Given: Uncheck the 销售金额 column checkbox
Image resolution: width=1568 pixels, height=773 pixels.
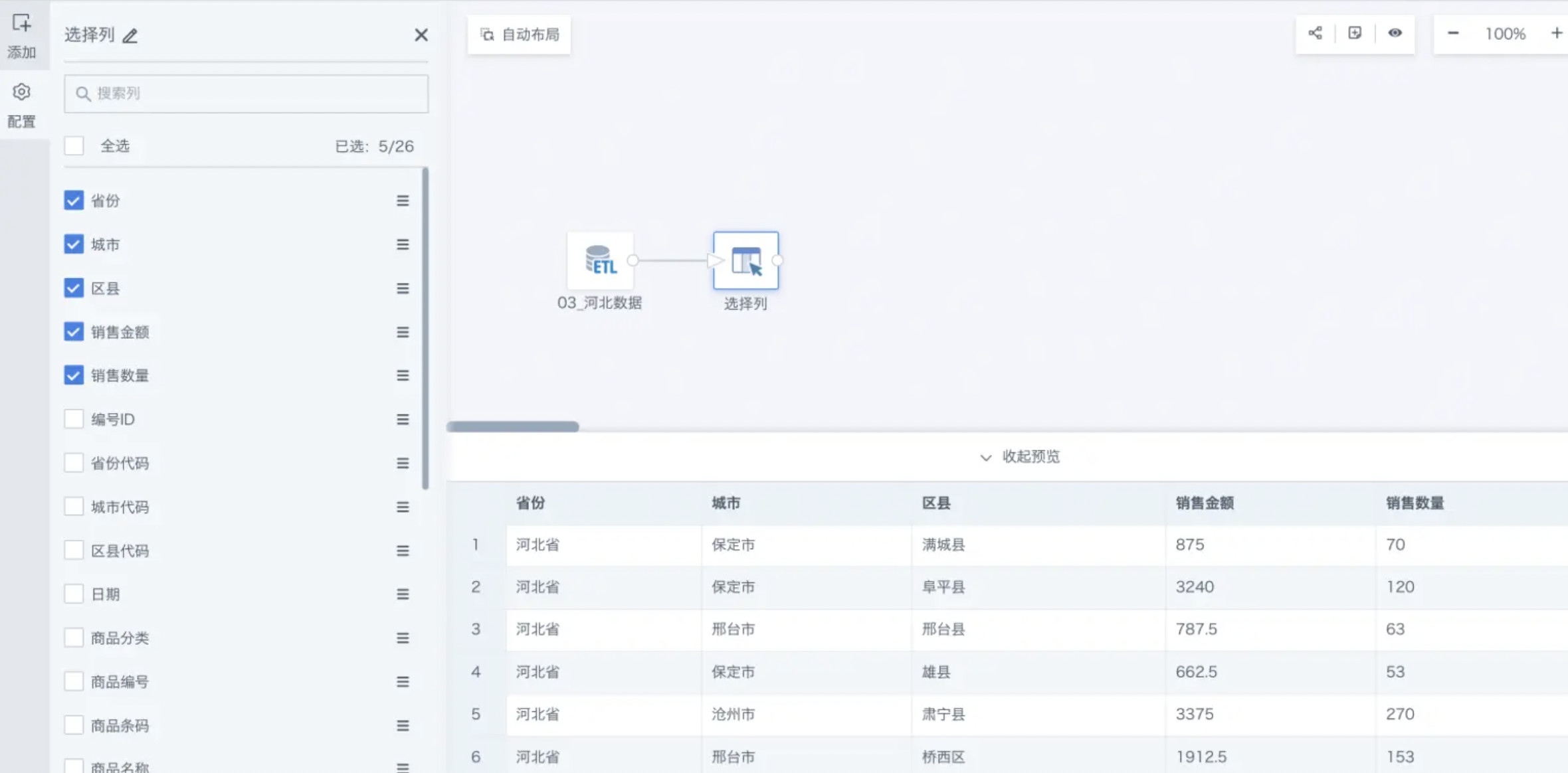Looking at the screenshot, I should point(74,331).
